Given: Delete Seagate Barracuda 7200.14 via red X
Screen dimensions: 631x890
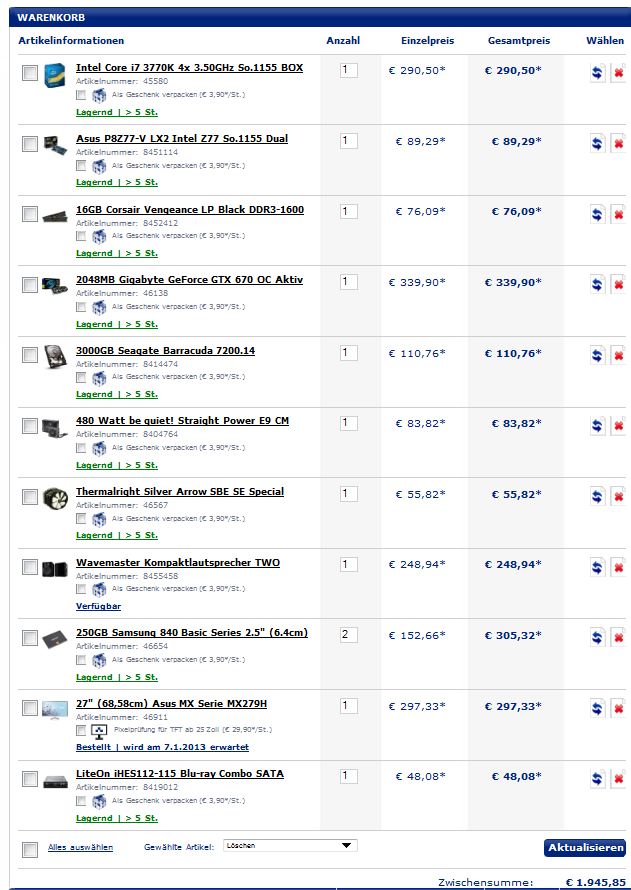Looking at the screenshot, I should [x=618, y=355].
